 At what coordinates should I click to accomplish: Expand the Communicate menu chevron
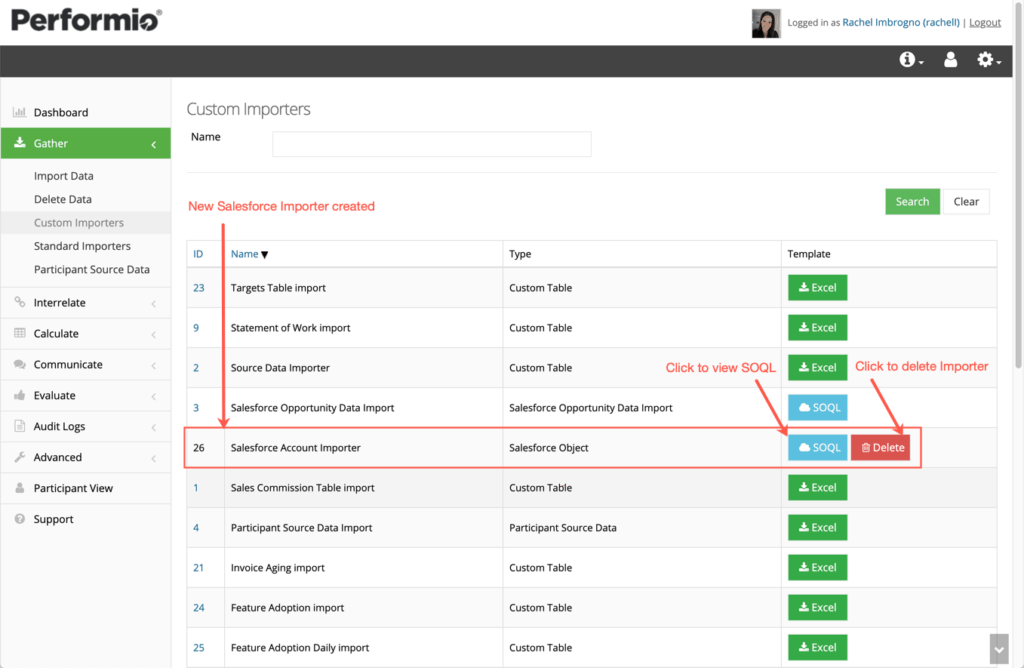tap(153, 366)
